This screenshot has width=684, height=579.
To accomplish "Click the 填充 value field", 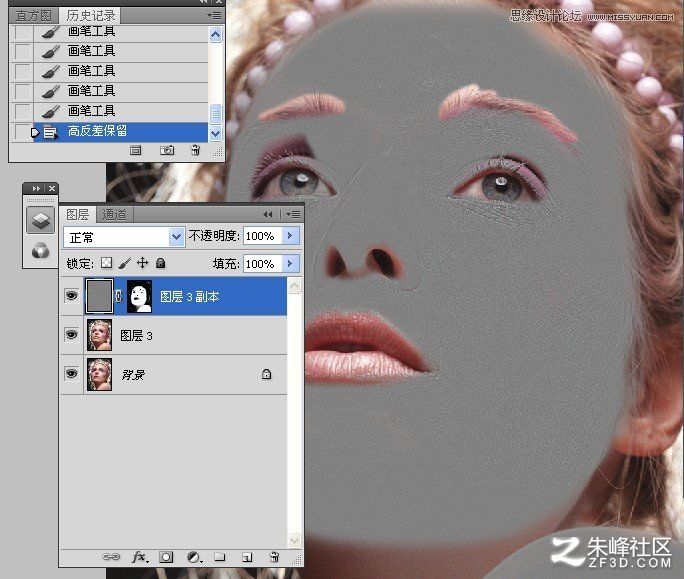I will coord(263,264).
